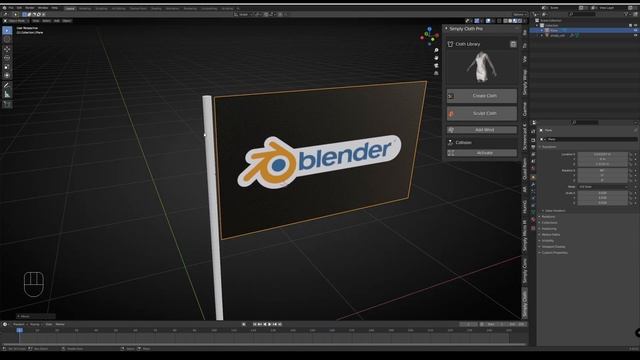Open the Render menu
The height and width of the screenshot is (360, 640).
tap(30, 8)
